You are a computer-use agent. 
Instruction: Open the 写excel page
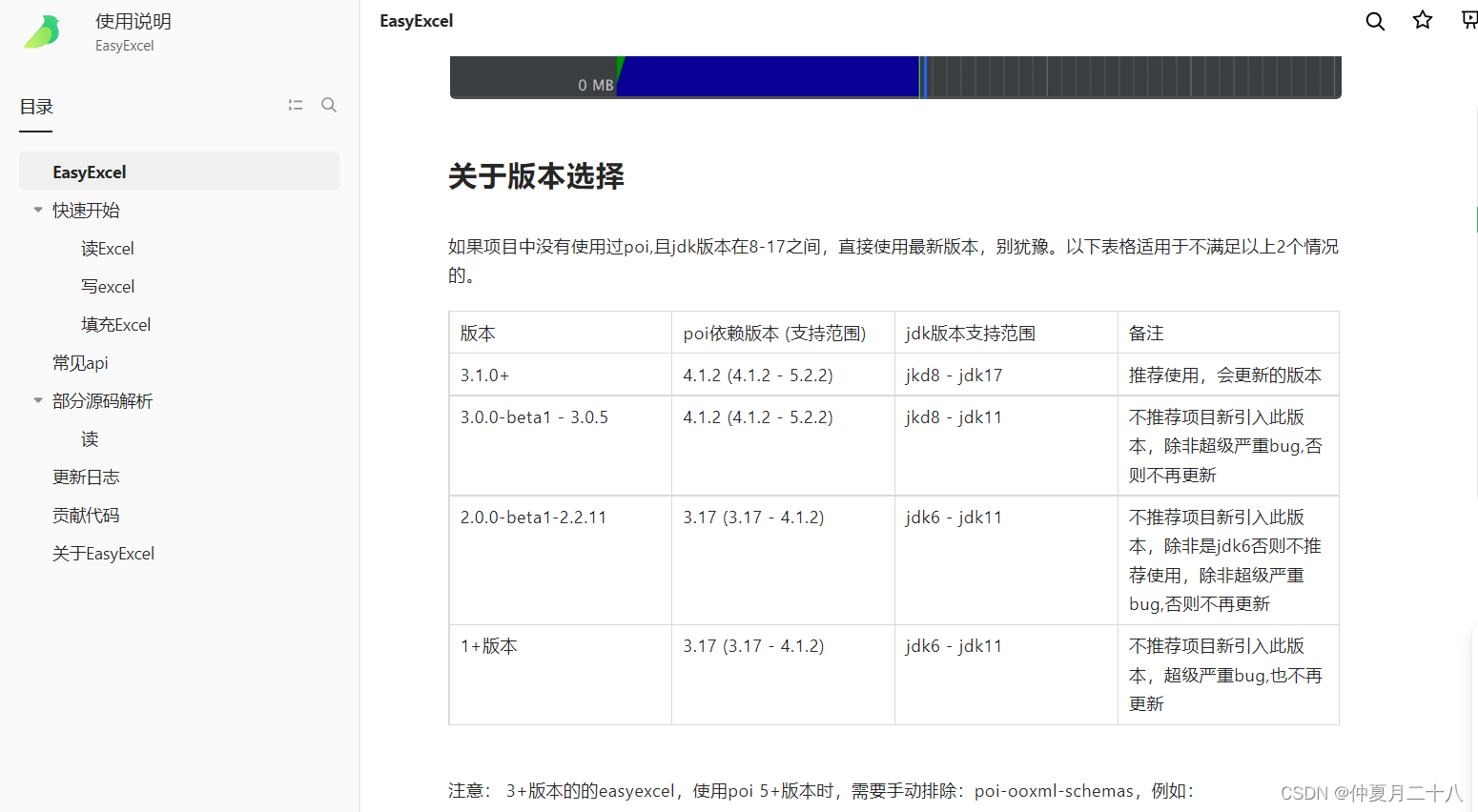pos(108,287)
